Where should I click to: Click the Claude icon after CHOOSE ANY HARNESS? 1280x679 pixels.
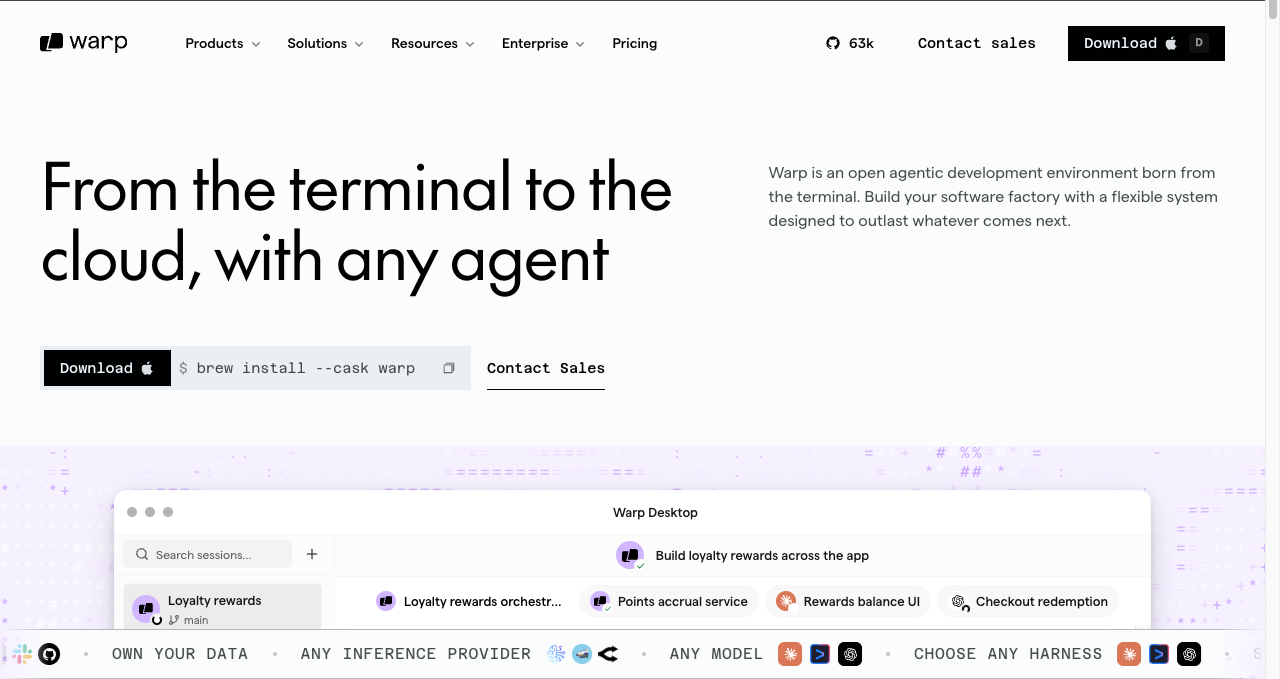pos(1129,654)
